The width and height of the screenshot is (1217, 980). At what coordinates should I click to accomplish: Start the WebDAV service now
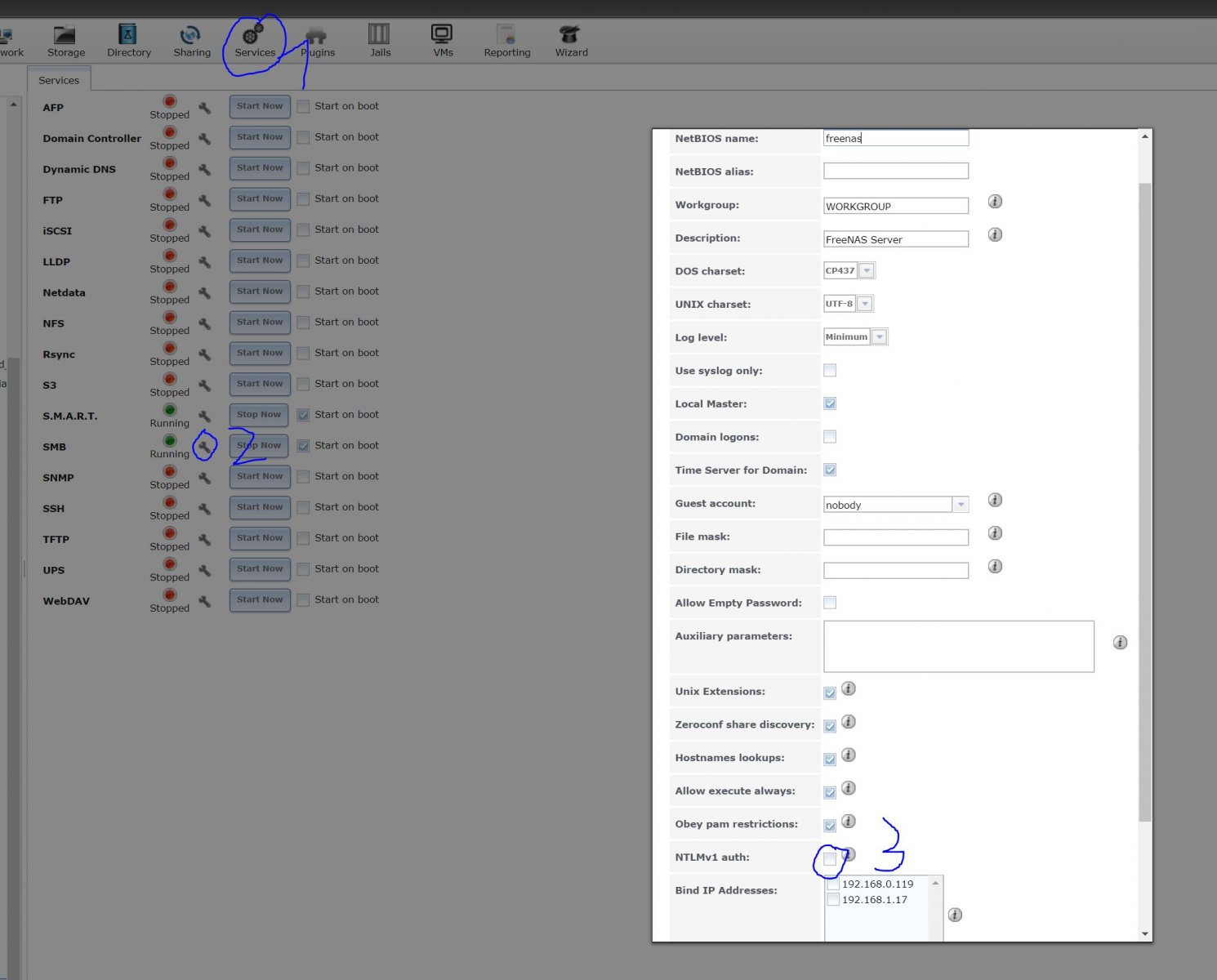coord(260,599)
